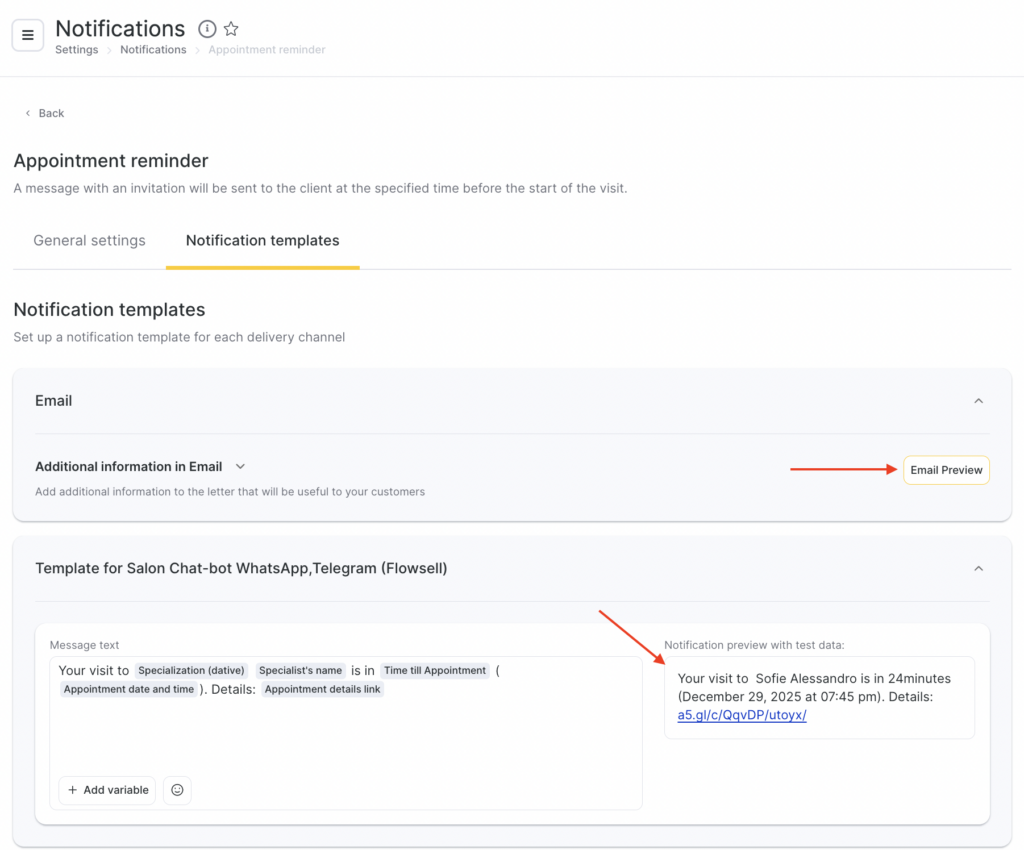Expand Additional information in Email dropdown
This screenshot has height=850, width=1024.
coord(240,466)
